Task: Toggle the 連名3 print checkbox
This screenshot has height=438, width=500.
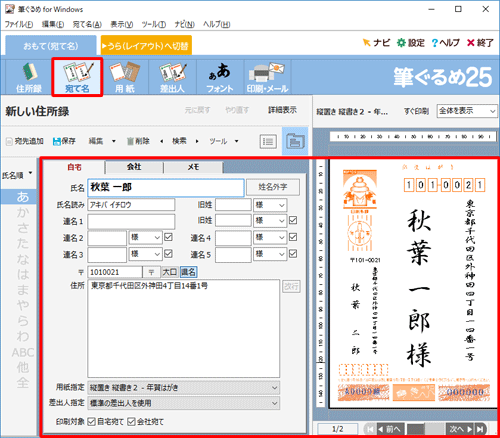Action: [168, 254]
